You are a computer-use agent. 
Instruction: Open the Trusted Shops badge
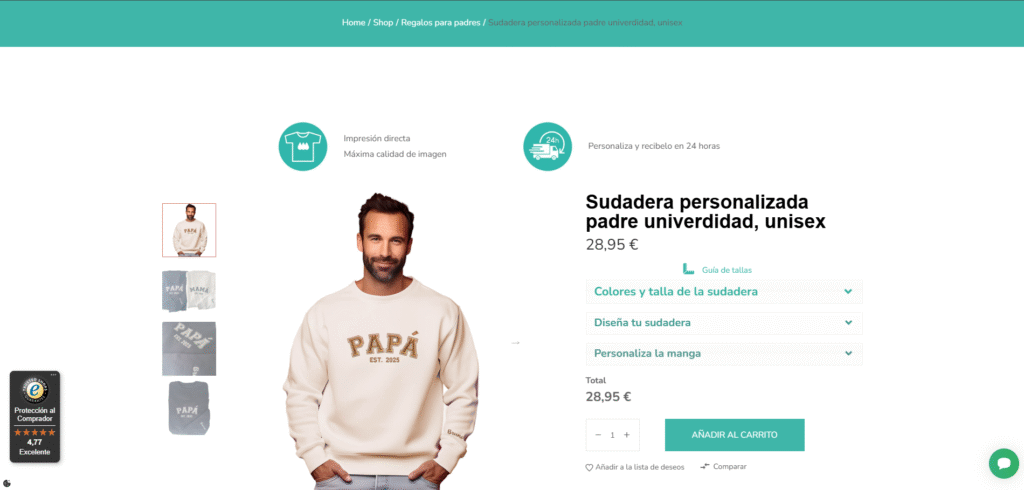pyautogui.click(x=35, y=417)
